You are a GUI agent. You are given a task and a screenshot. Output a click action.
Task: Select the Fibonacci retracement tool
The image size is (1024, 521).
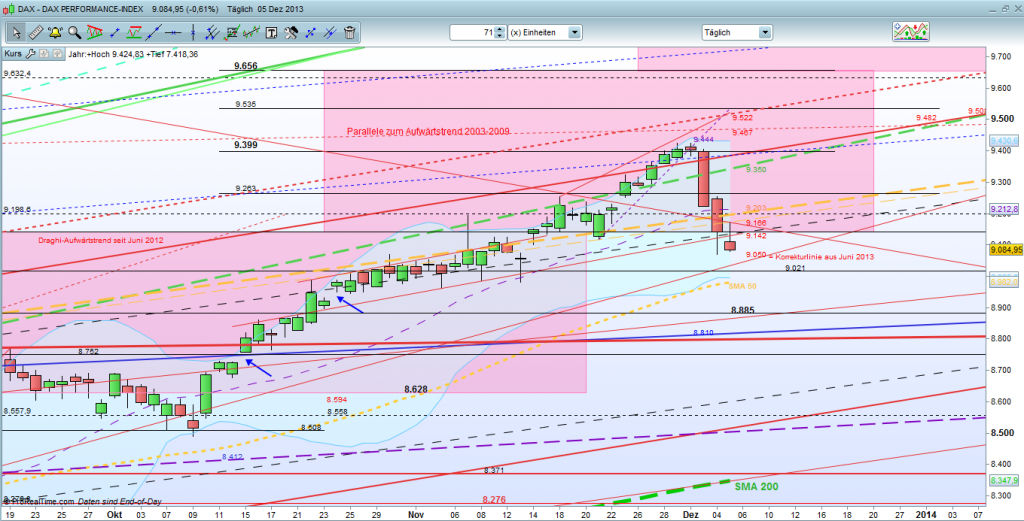[232, 31]
